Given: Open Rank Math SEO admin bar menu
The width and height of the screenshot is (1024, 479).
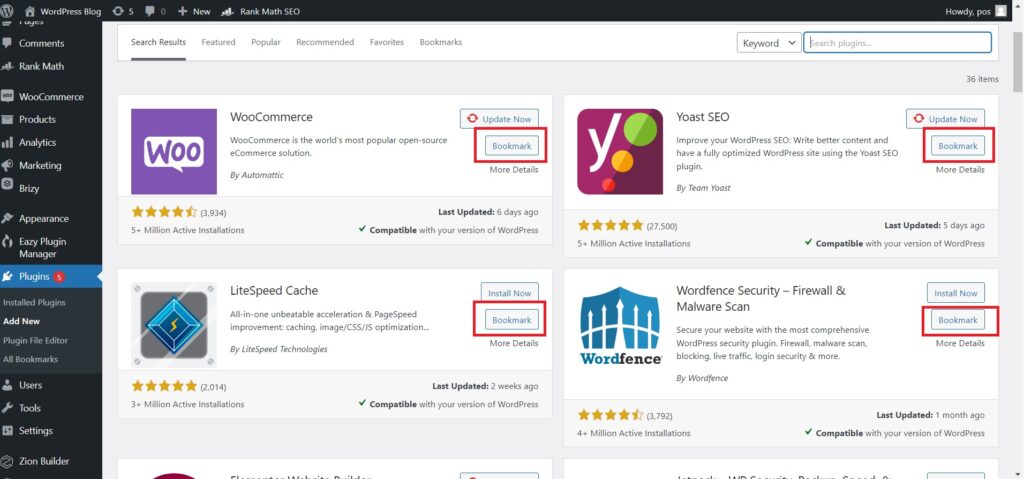Looking at the screenshot, I should (x=261, y=11).
